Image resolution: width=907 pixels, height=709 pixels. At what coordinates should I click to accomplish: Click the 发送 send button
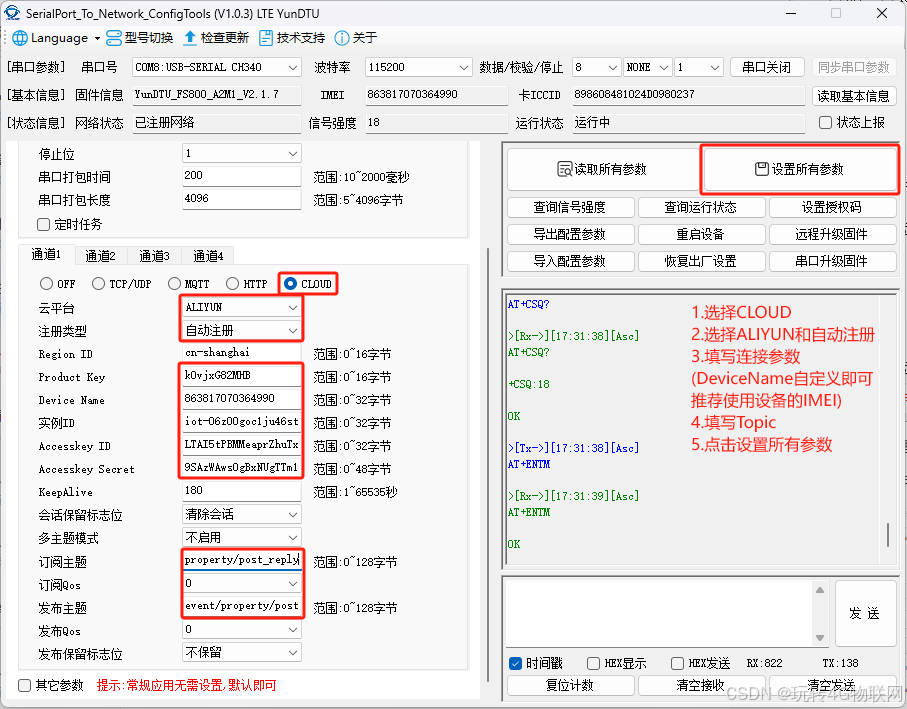865,613
